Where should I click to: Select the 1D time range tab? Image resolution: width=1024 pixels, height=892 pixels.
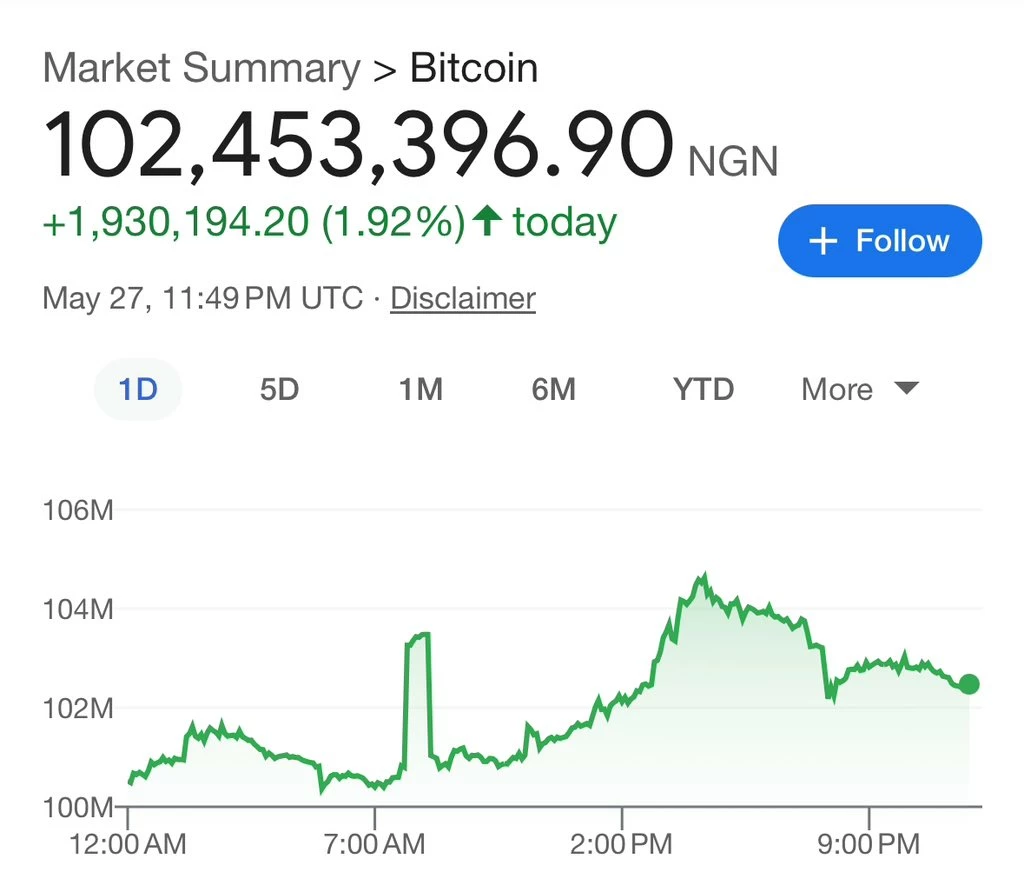point(138,389)
